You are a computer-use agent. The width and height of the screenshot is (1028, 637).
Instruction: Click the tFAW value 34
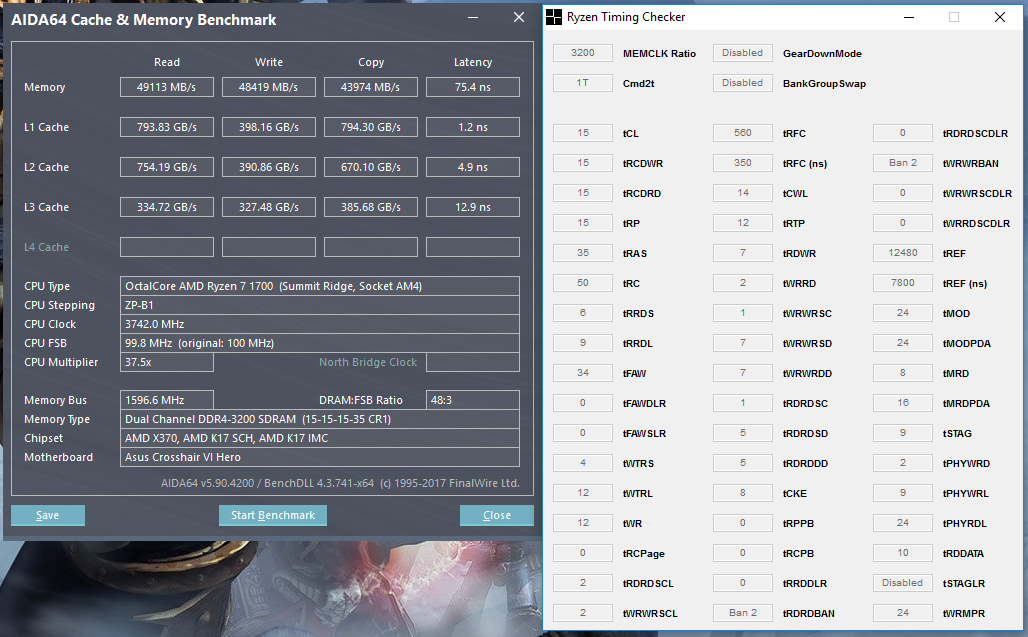coord(583,373)
